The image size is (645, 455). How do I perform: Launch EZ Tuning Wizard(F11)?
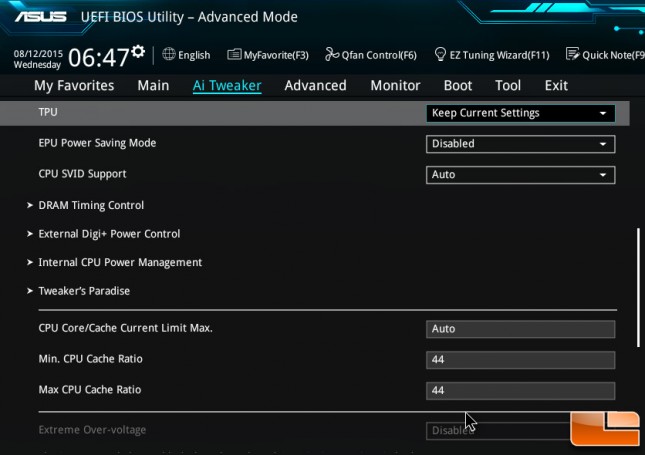(x=492, y=55)
